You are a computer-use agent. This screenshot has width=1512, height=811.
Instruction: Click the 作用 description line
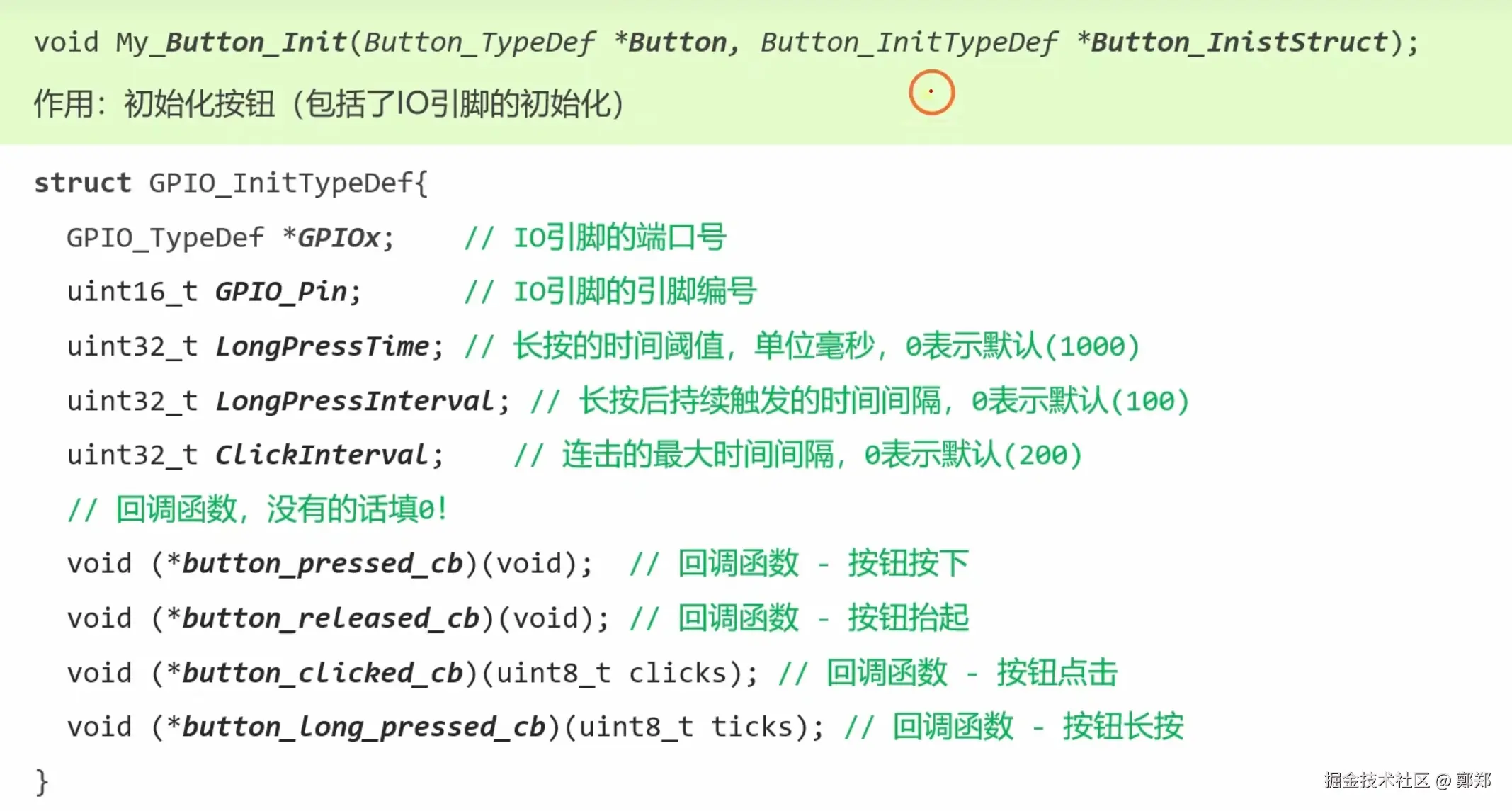328,104
